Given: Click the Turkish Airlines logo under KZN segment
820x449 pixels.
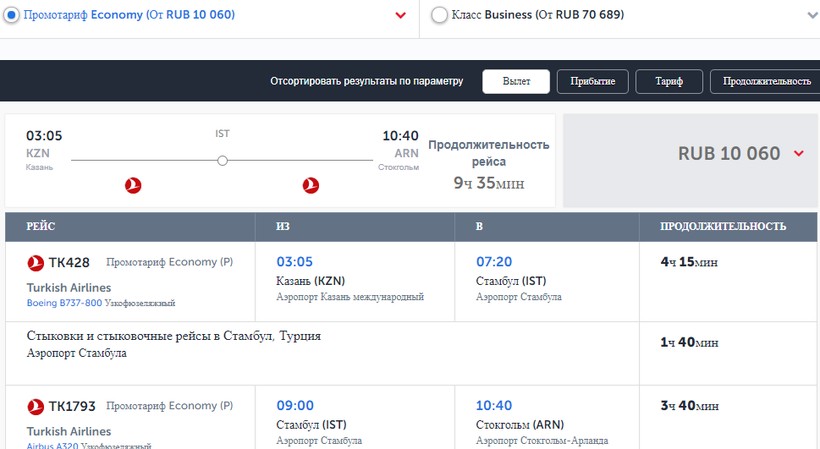Looking at the screenshot, I should click(133, 185).
